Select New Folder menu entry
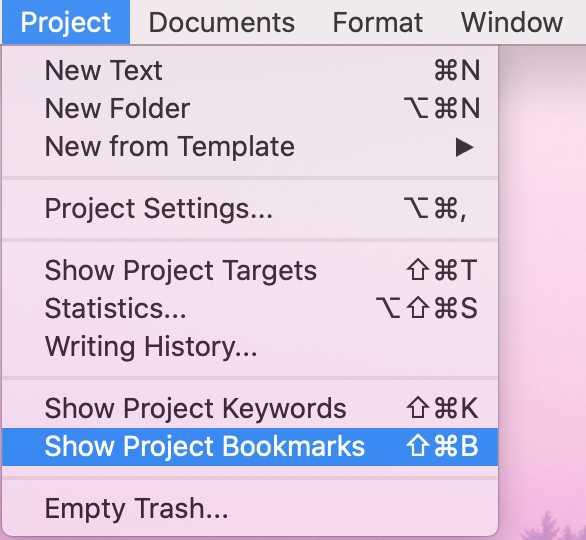This screenshot has height=540, width=586. (250, 108)
